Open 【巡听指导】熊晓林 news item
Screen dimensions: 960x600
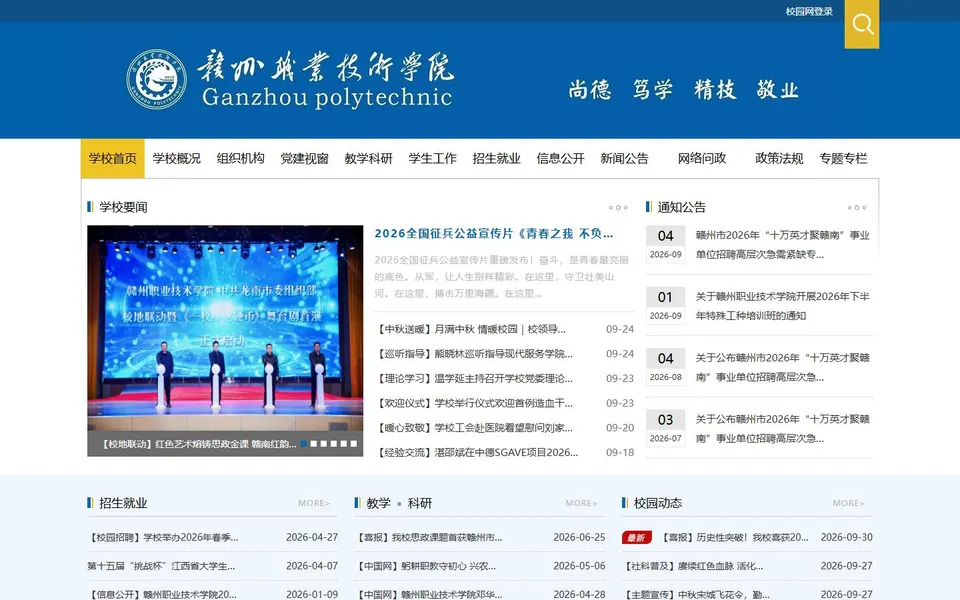pyautogui.click(x=475, y=354)
